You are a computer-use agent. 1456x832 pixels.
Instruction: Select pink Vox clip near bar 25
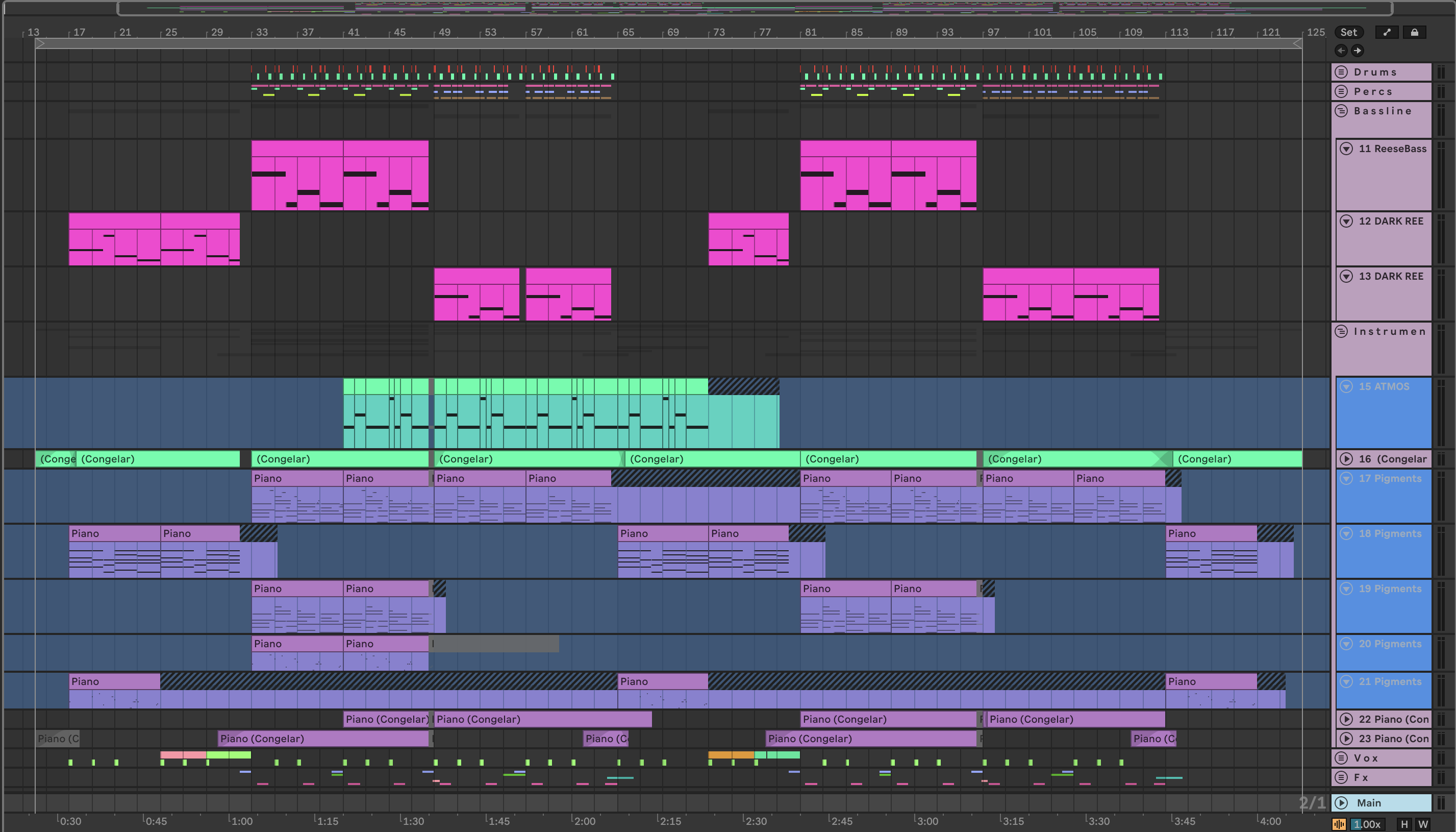coord(183,755)
